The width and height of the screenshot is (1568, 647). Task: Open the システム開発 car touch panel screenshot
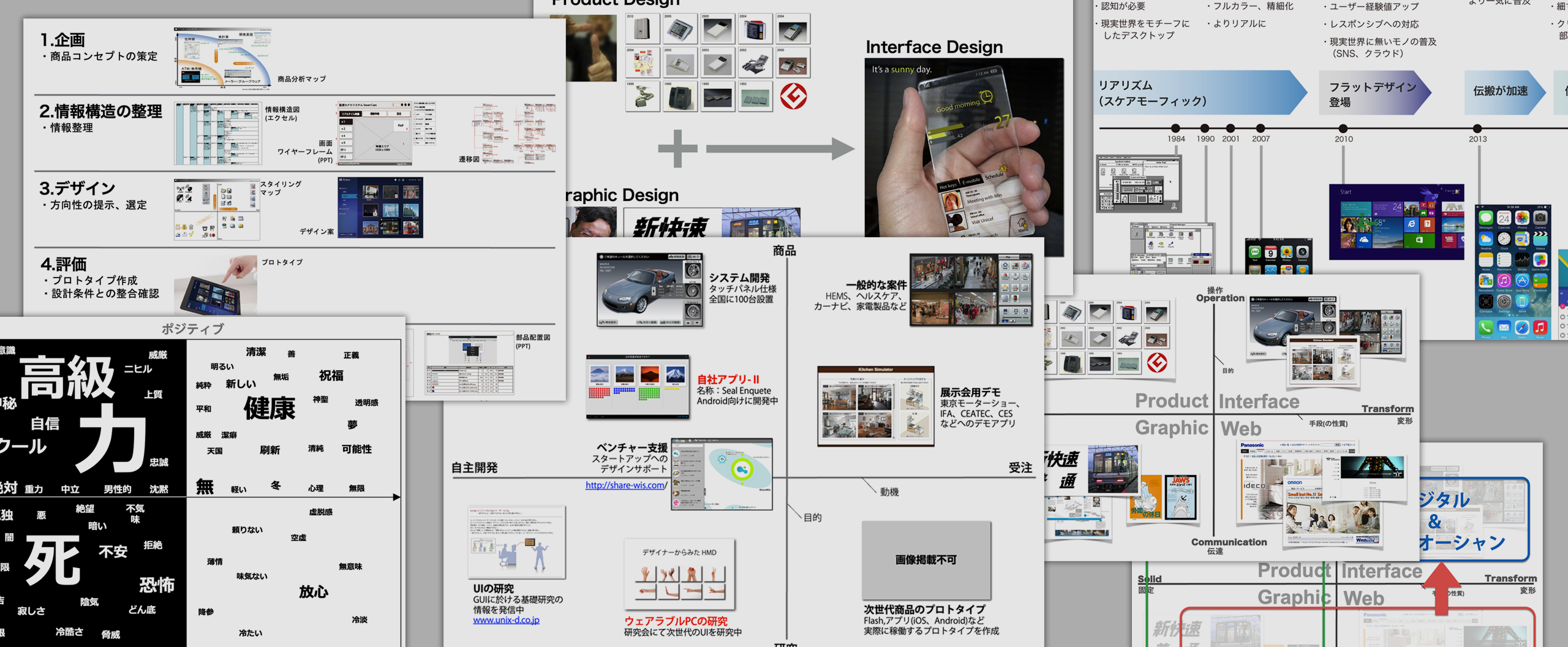649,289
